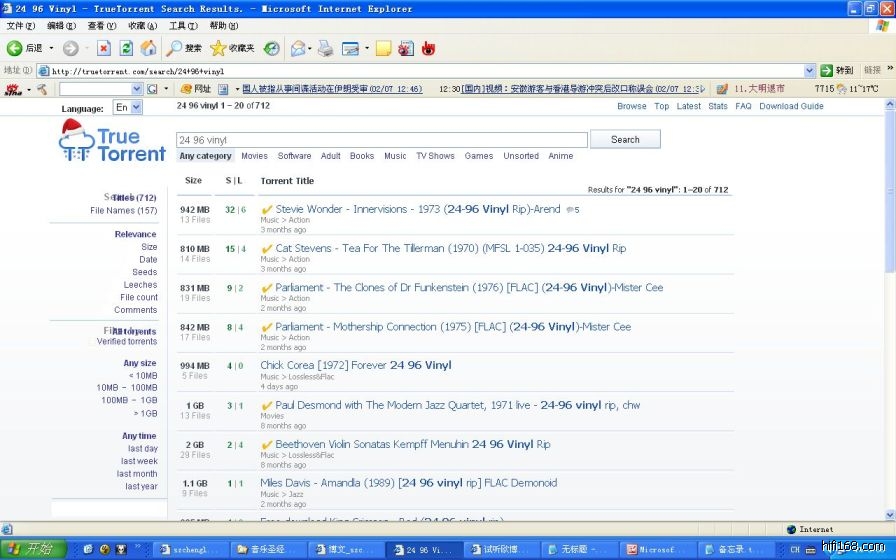Expand the links toolbar chevron
Screen dimensions: 896x560
(x=890, y=69)
